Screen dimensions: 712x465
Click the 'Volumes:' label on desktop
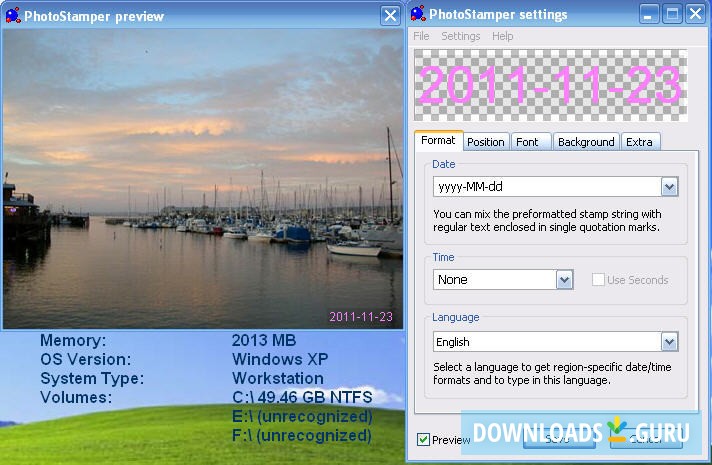point(76,397)
